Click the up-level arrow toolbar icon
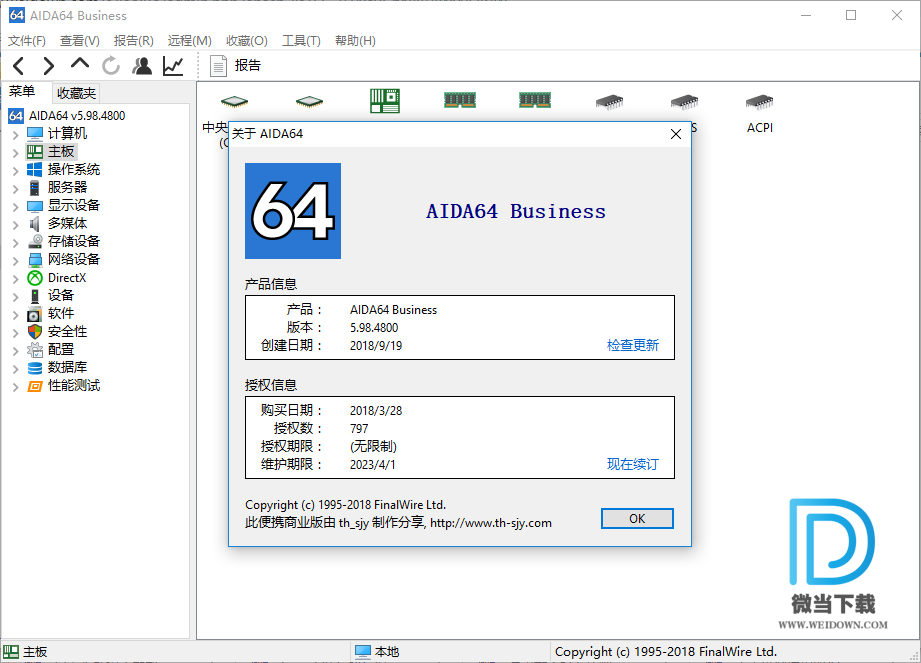Image resolution: width=921 pixels, height=663 pixels. click(x=80, y=63)
